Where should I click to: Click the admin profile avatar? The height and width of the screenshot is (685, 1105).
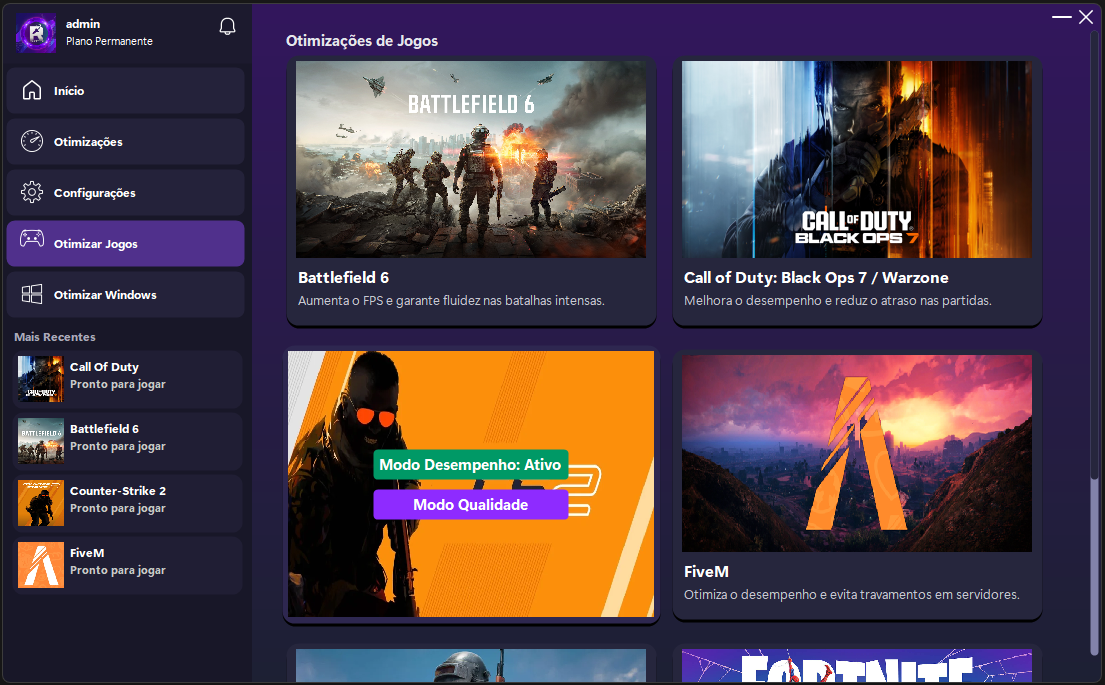(36, 33)
